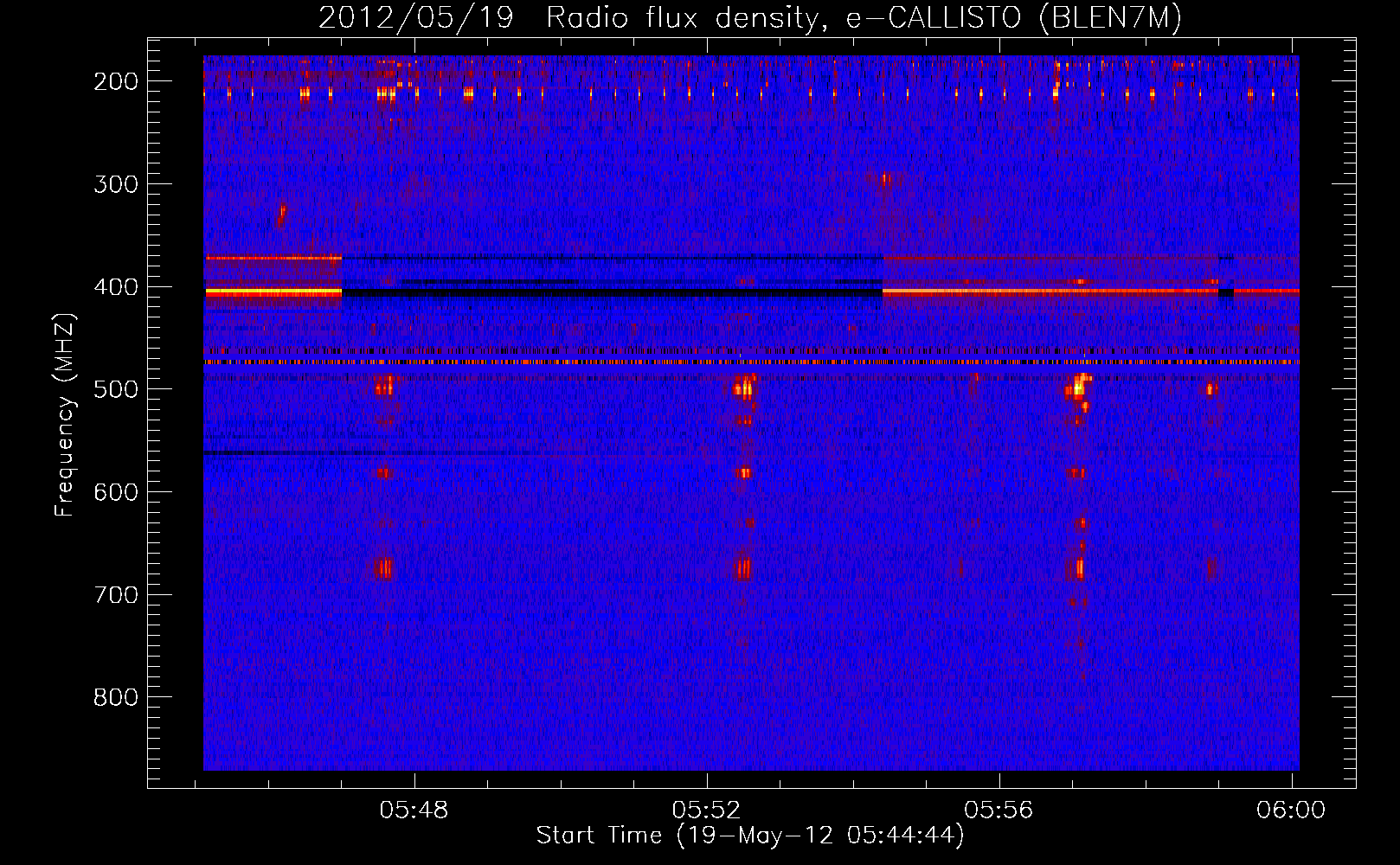This screenshot has height=865, width=1400.
Task: Click the 200 frequency tick label
Action: tap(116, 81)
